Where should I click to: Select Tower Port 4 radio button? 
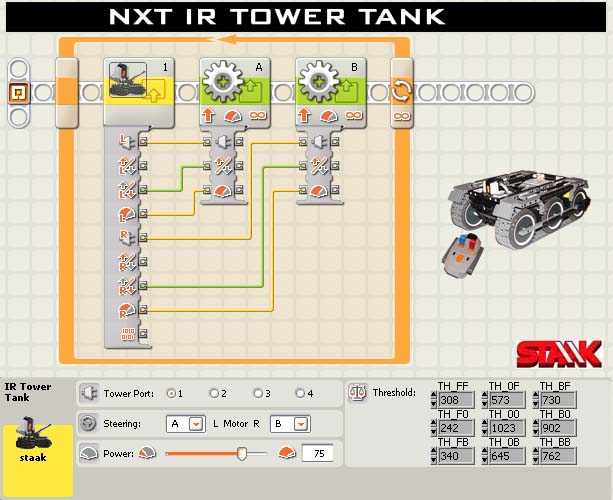point(300,393)
